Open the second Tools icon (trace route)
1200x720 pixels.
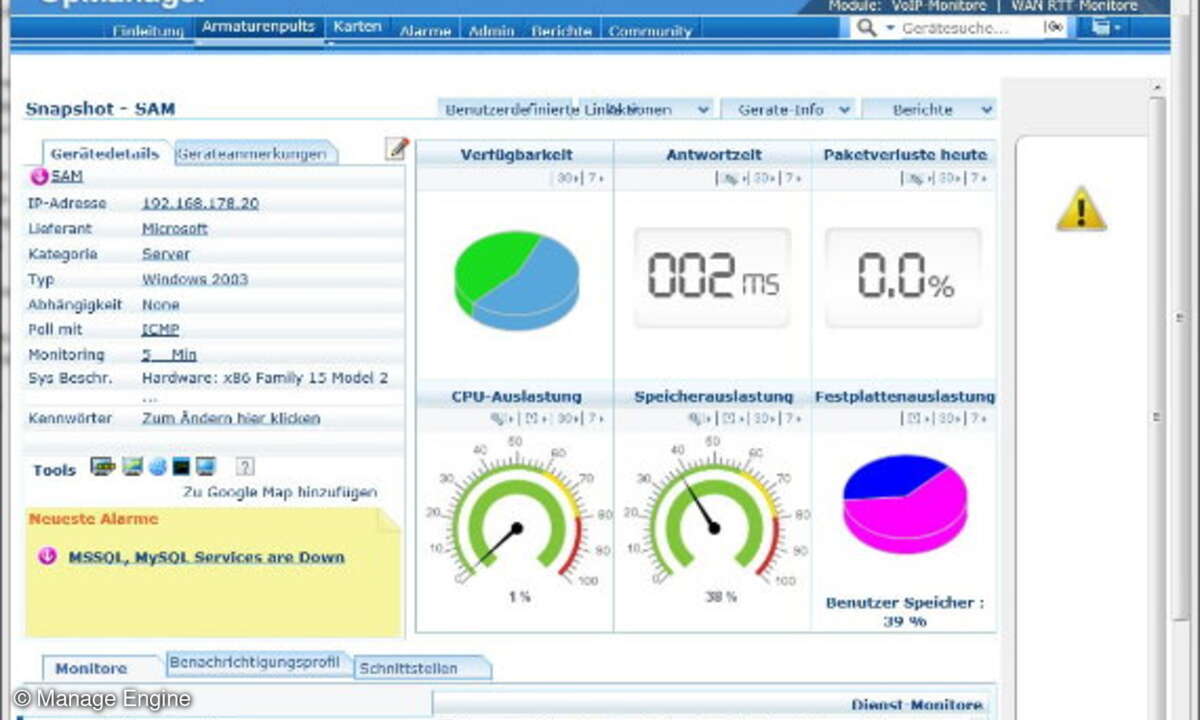[132, 466]
